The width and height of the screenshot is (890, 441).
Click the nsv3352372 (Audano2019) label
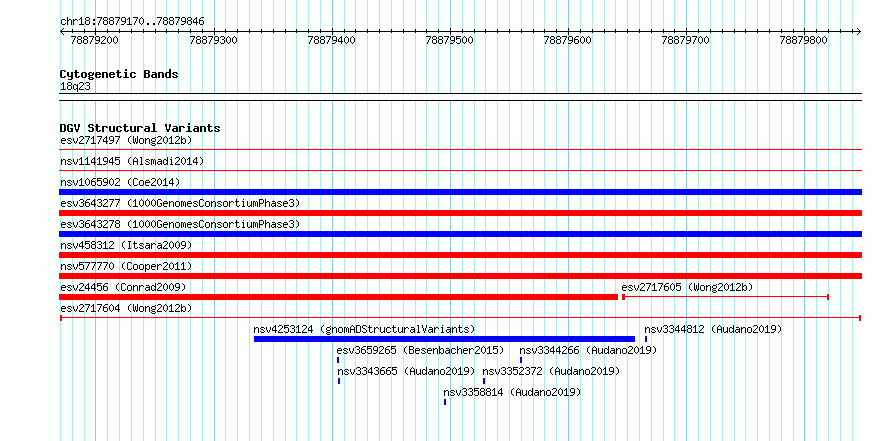click(551, 371)
